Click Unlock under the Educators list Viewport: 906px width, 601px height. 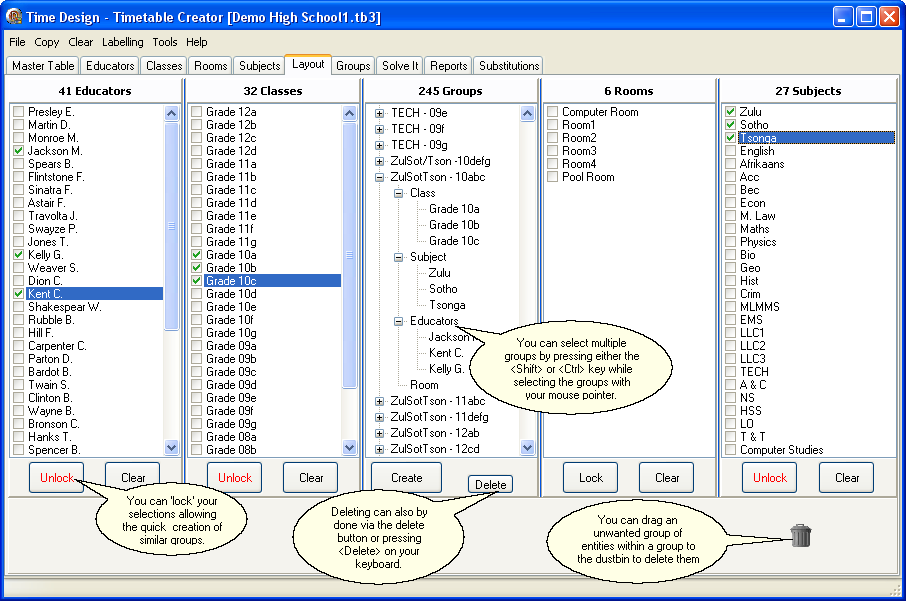(57, 478)
